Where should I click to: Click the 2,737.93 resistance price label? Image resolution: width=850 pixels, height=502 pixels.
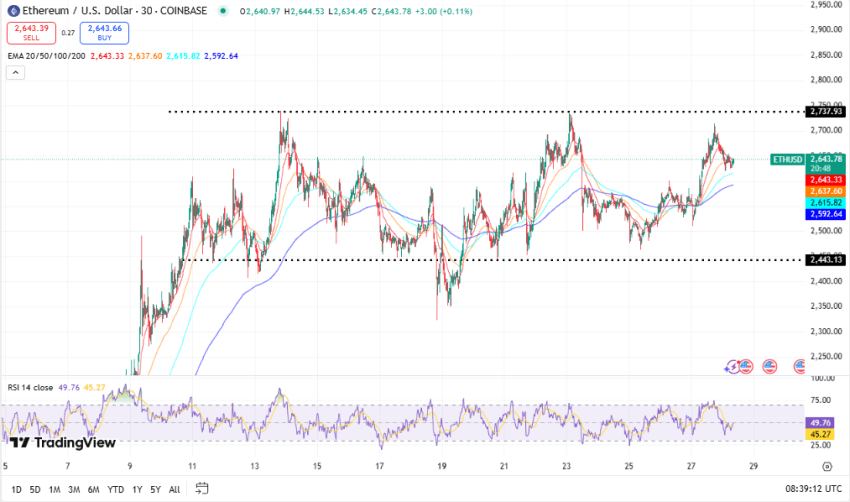pos(826,111)
